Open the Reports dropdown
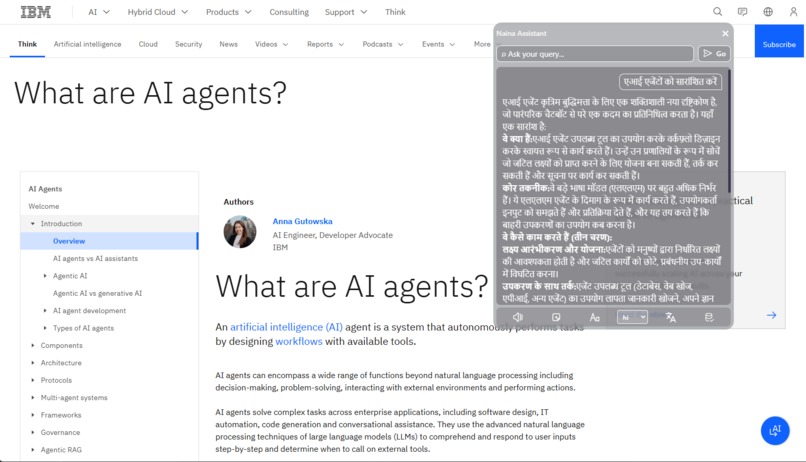 pyautogui.click(x=325, y=44)
